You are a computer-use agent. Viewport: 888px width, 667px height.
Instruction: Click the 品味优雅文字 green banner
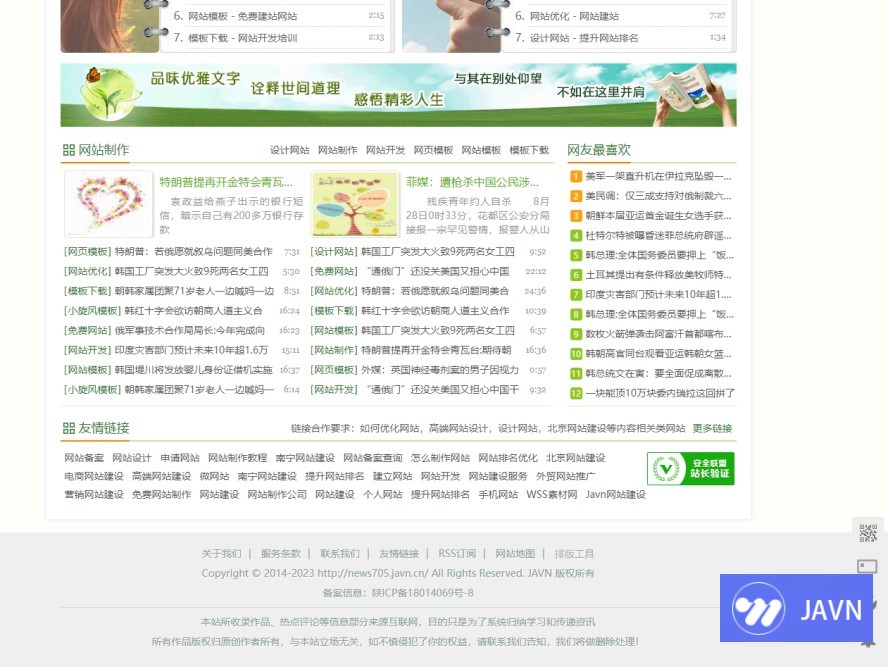pyautogui.click(x=398, y=95)
